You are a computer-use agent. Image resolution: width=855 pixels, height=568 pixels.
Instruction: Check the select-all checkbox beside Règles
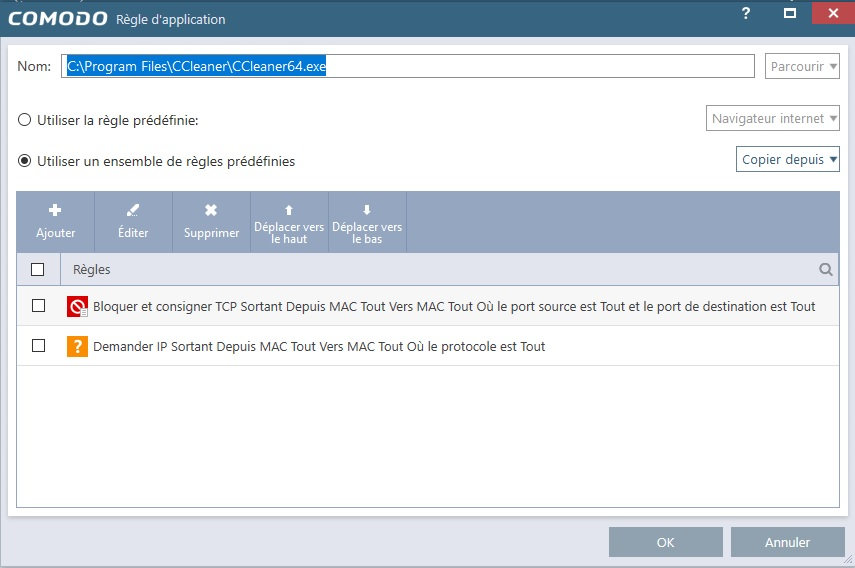38,269
